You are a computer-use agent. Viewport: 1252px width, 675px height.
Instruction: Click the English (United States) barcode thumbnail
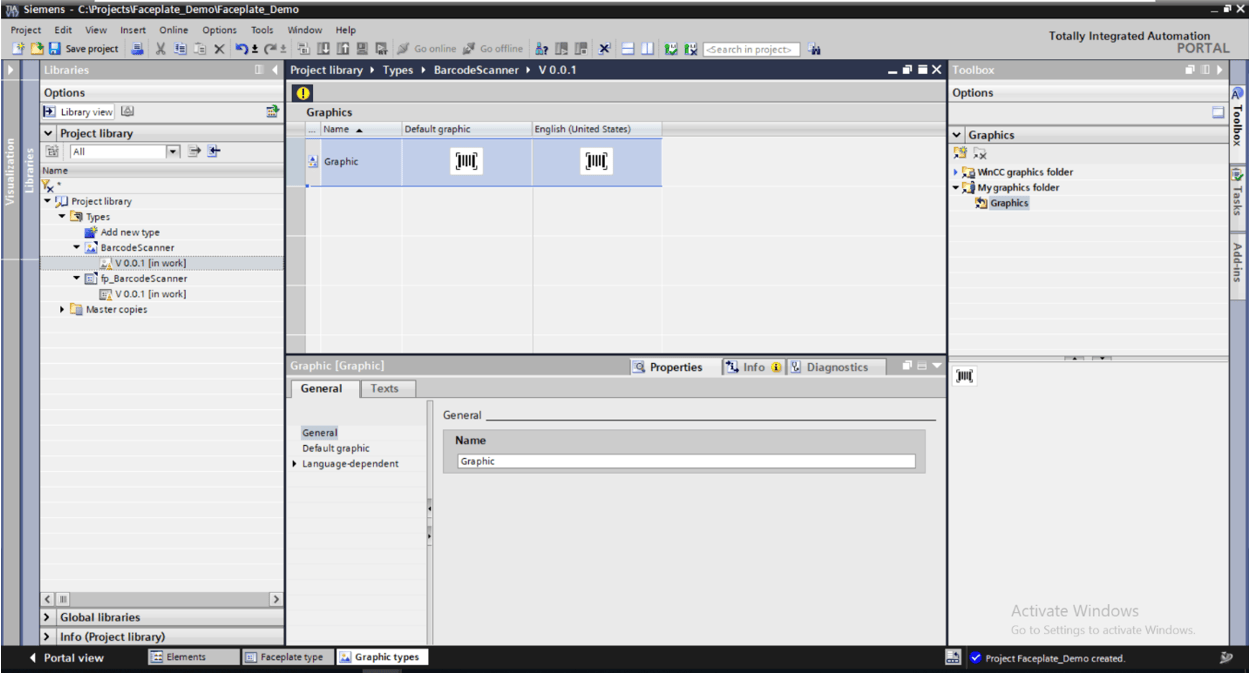(597, 161)
